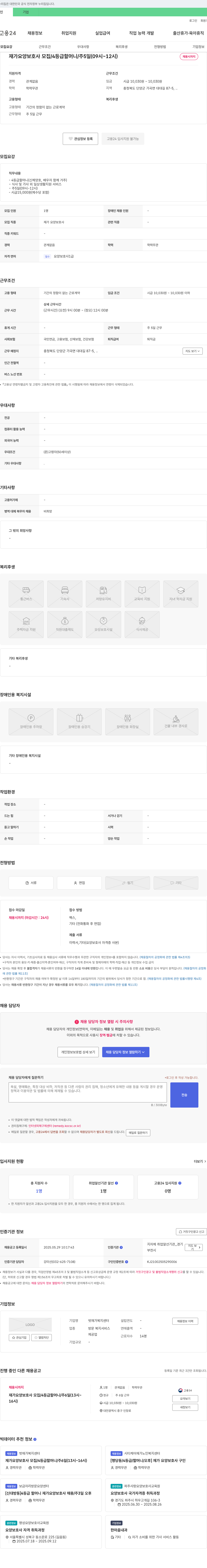
Task: Click the 장애인용 주차장 facility icon
Action: coord(31,722)
